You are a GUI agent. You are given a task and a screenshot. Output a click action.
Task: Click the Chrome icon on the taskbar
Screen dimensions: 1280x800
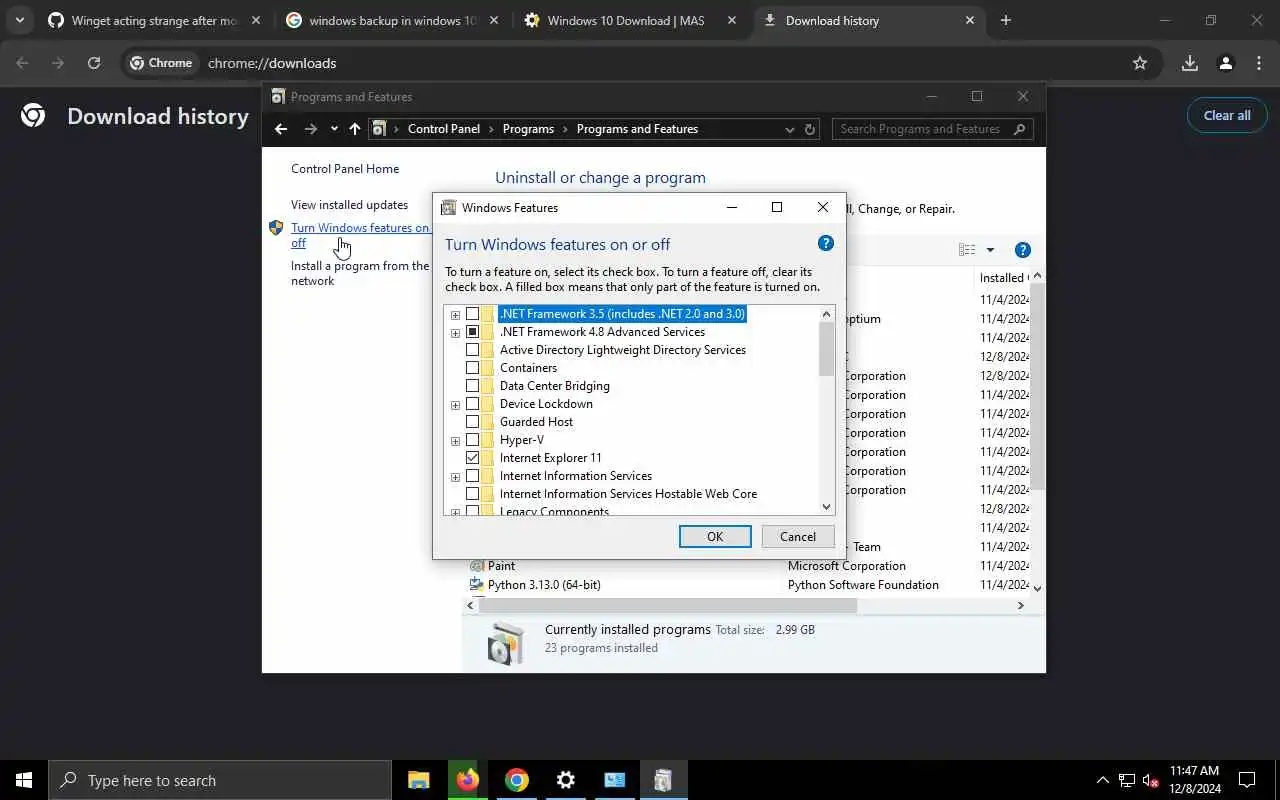click(517, 780)
